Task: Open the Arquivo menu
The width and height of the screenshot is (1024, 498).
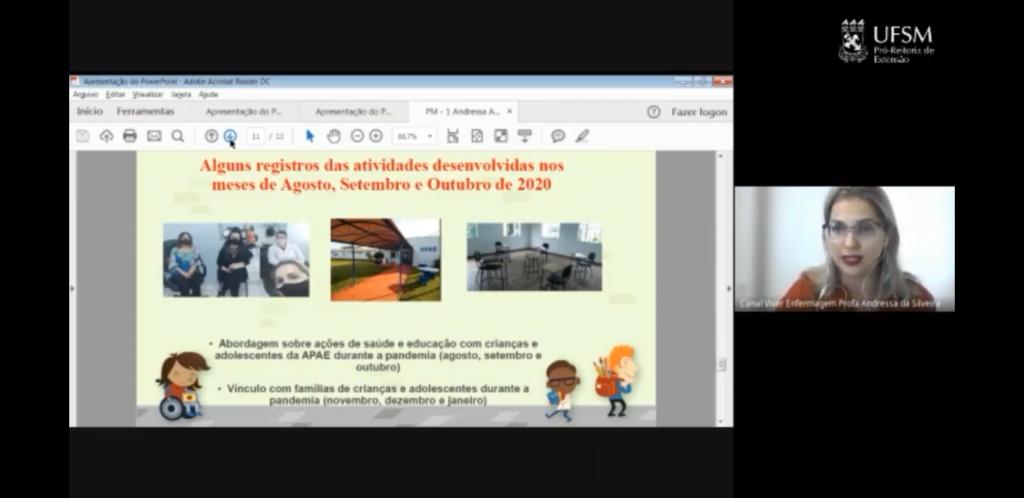Action: coord(86,94)
